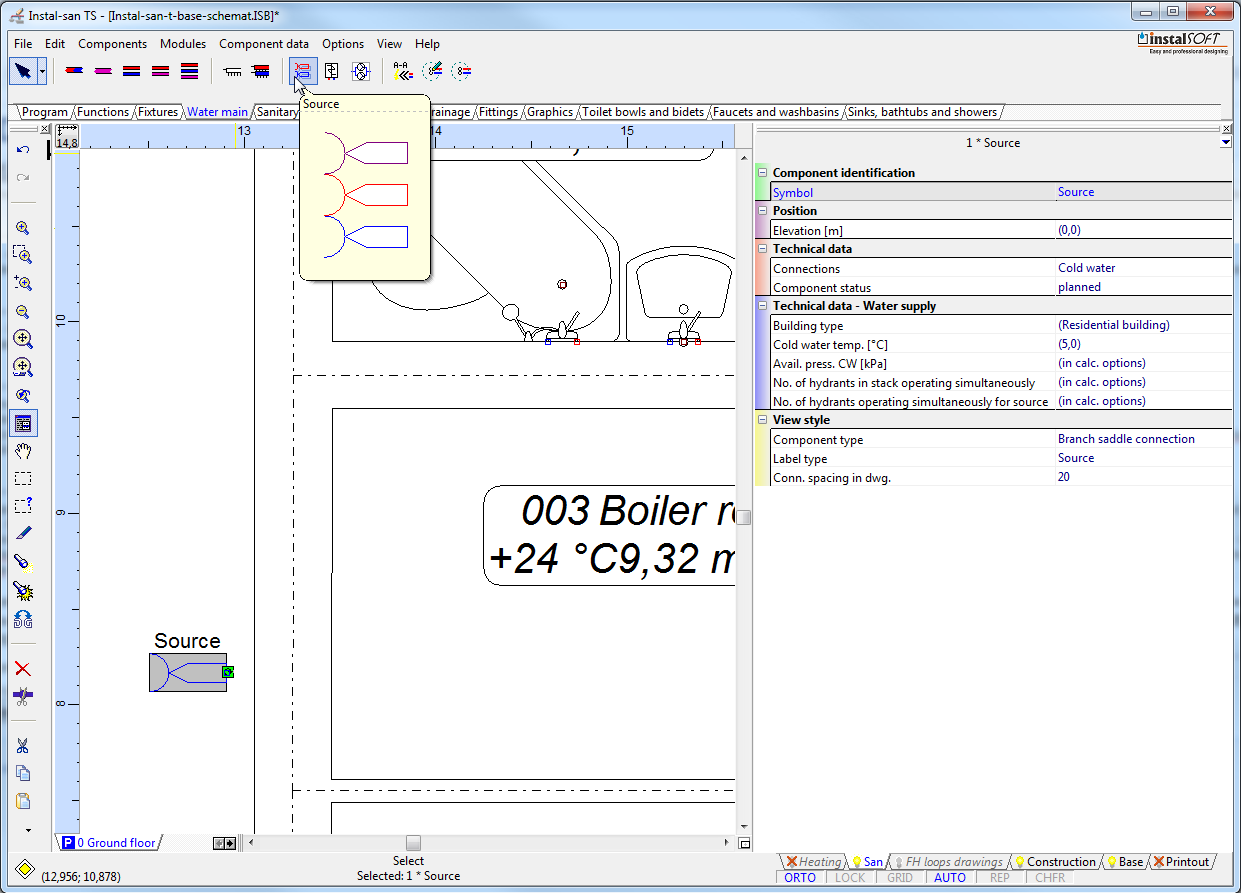Click zoom to fit all icon
This screenshot has height=893, width=1241.
tap(23, 339)
